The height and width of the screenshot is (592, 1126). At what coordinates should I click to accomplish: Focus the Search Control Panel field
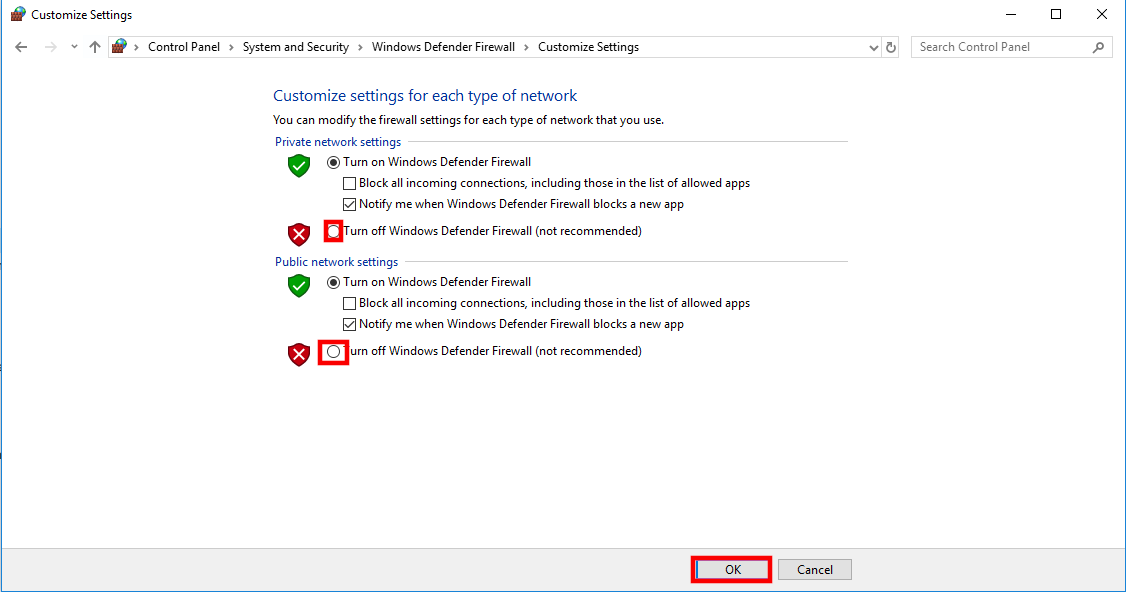point(1003,47)
